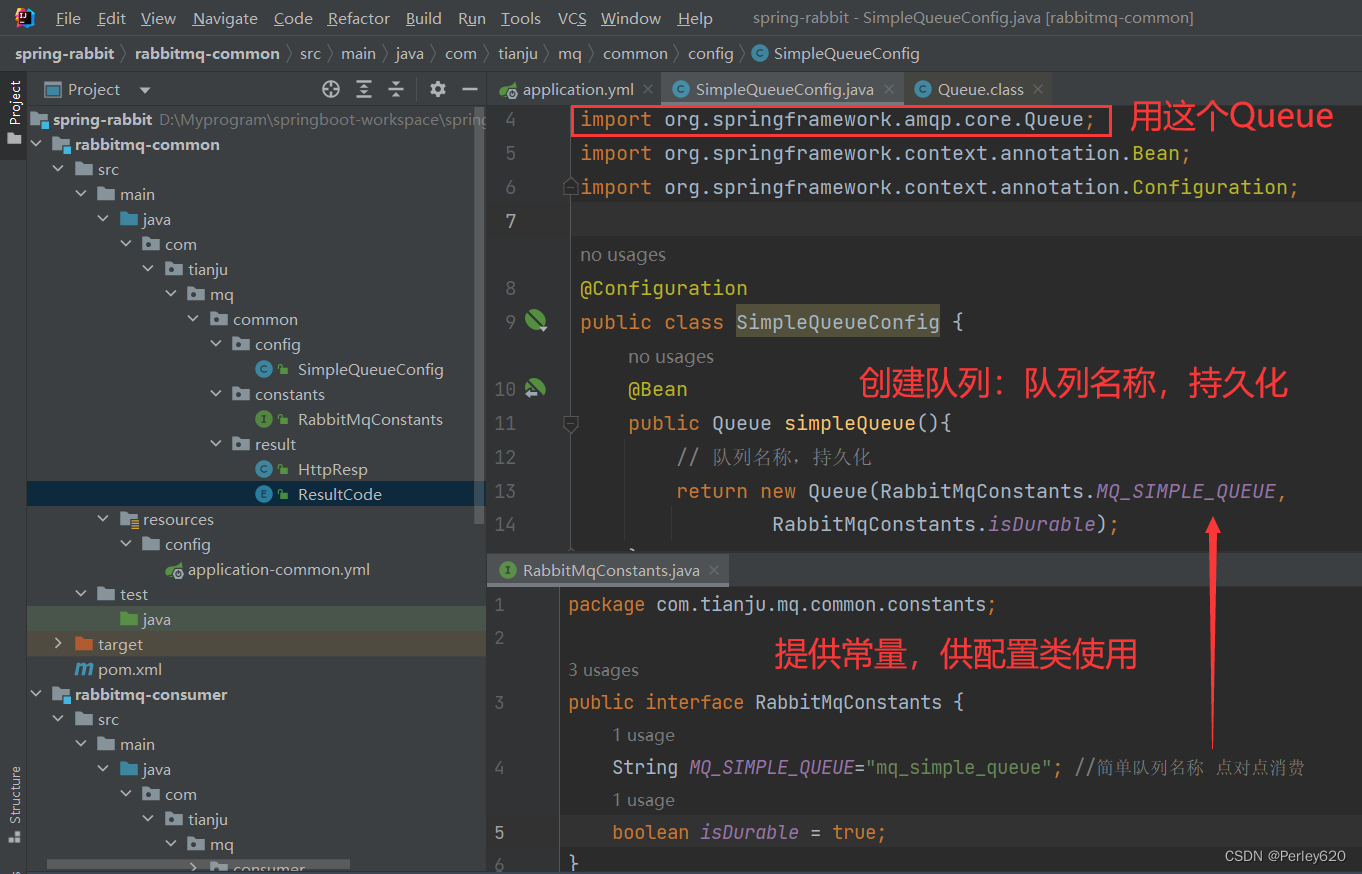The image size is (1362, 874).
Task: Open the Project side tool window tab
Action: click(14, 111)
